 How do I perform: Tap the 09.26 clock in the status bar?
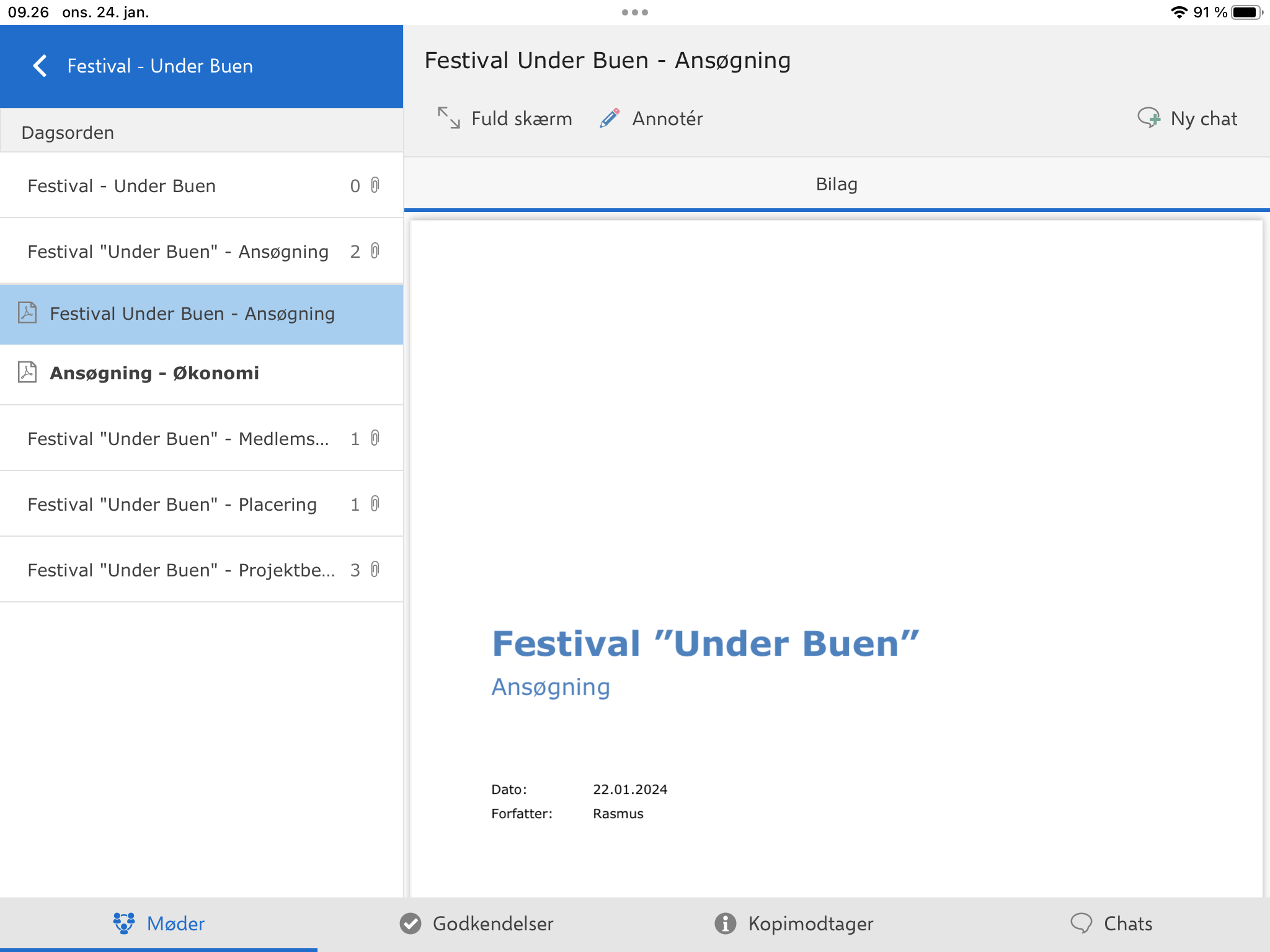pyautogui.click(x=28, y=12)
